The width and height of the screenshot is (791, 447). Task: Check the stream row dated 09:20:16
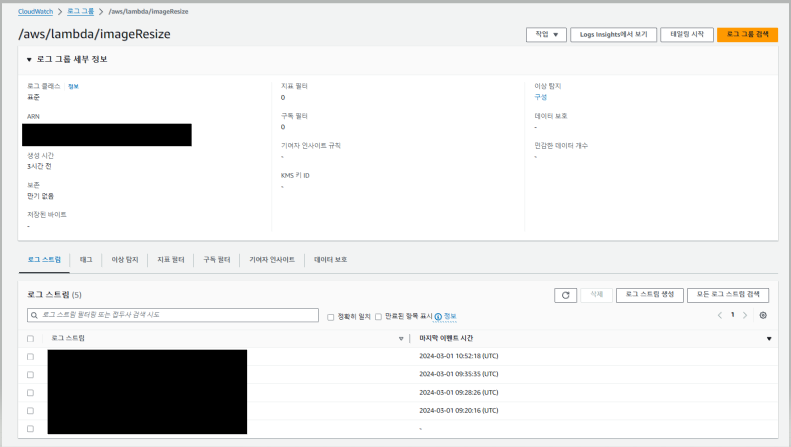pyautogui.click(x=30, y=411)
